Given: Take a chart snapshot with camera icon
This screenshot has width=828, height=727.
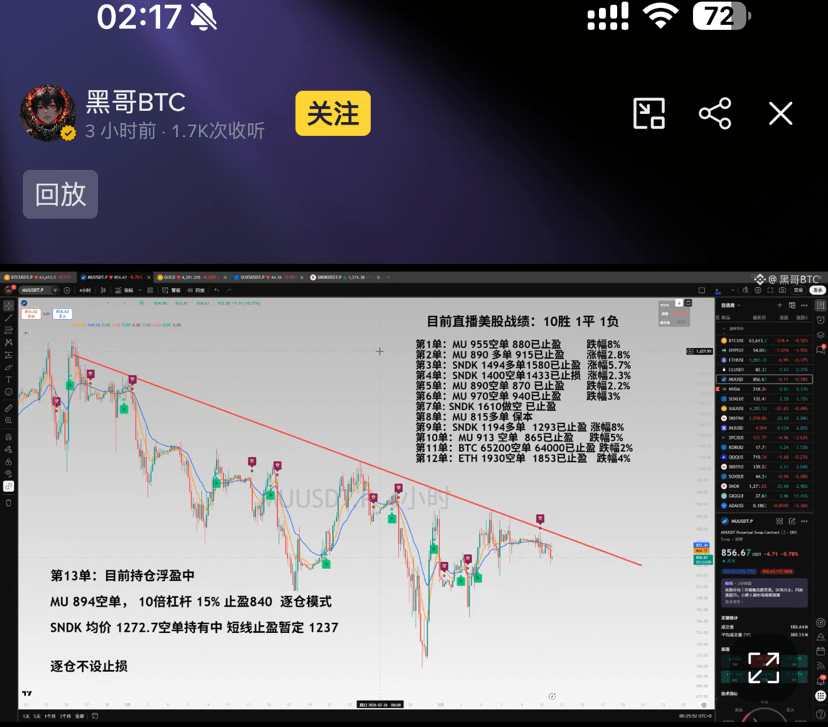Looking at the screenshot, I should pyautogui.click(x=782, y=290).
